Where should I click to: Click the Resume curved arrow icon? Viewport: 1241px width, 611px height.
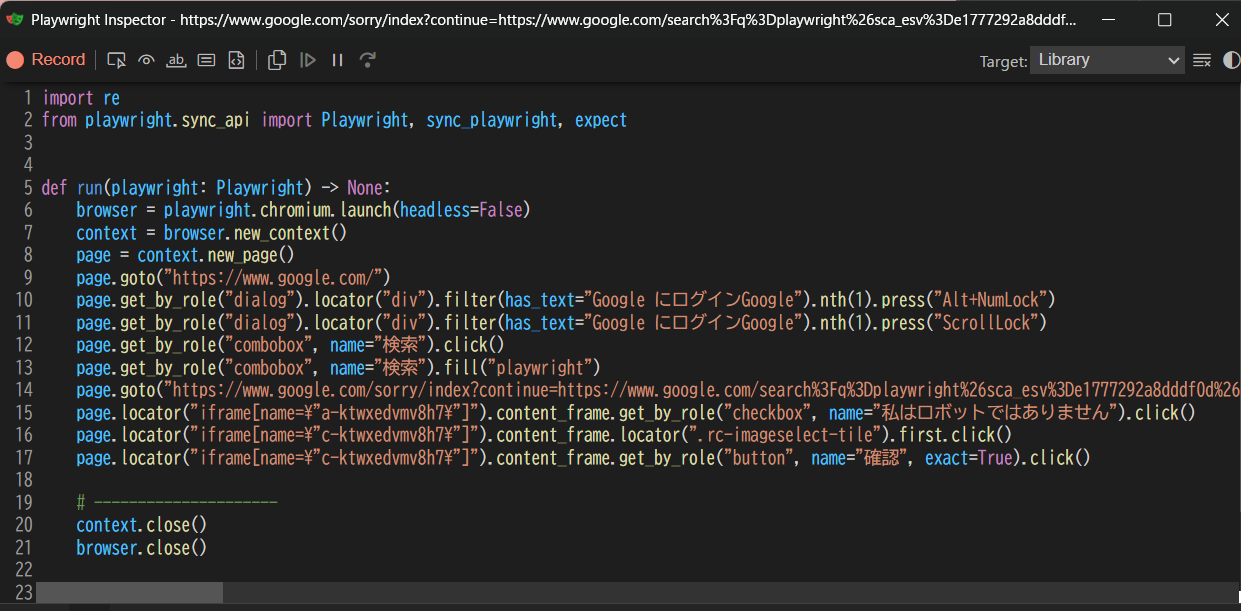tap(368, 60)
